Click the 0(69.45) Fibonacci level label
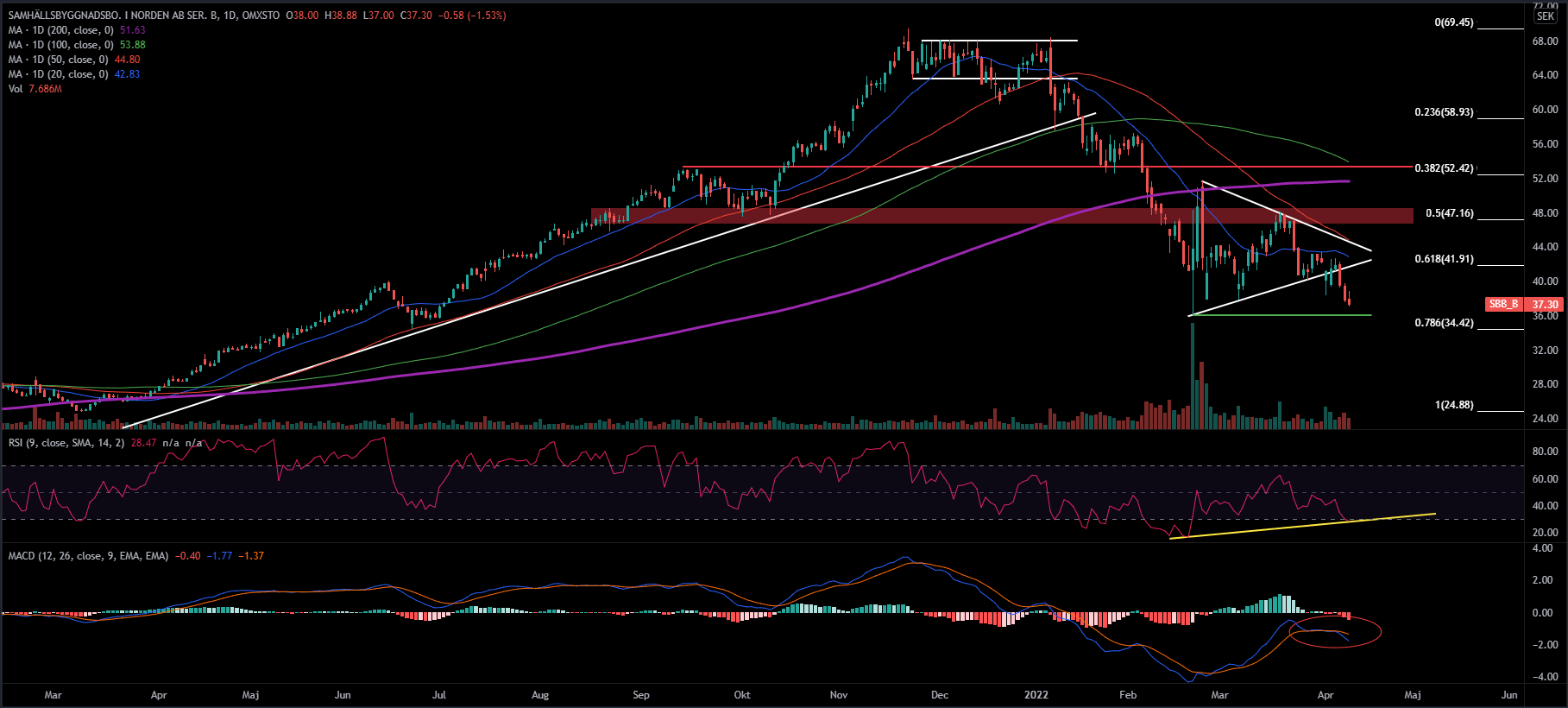 1454,22
